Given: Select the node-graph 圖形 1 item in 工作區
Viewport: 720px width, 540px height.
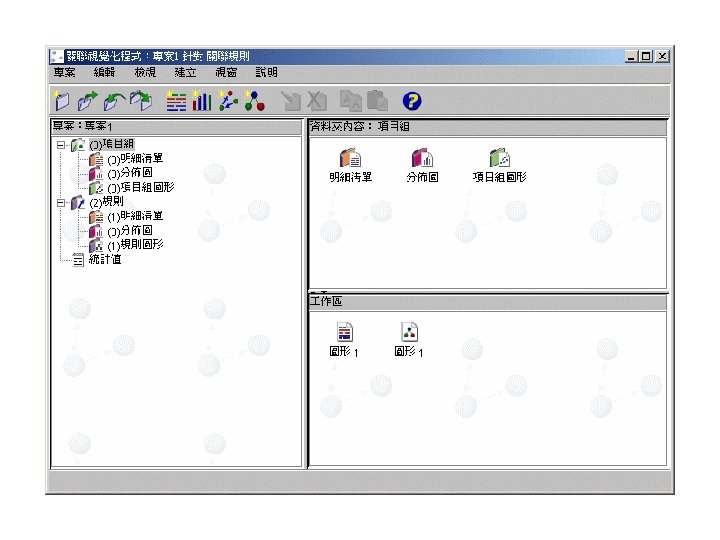Looking at the screenshot, I should (x=409, y=340).
